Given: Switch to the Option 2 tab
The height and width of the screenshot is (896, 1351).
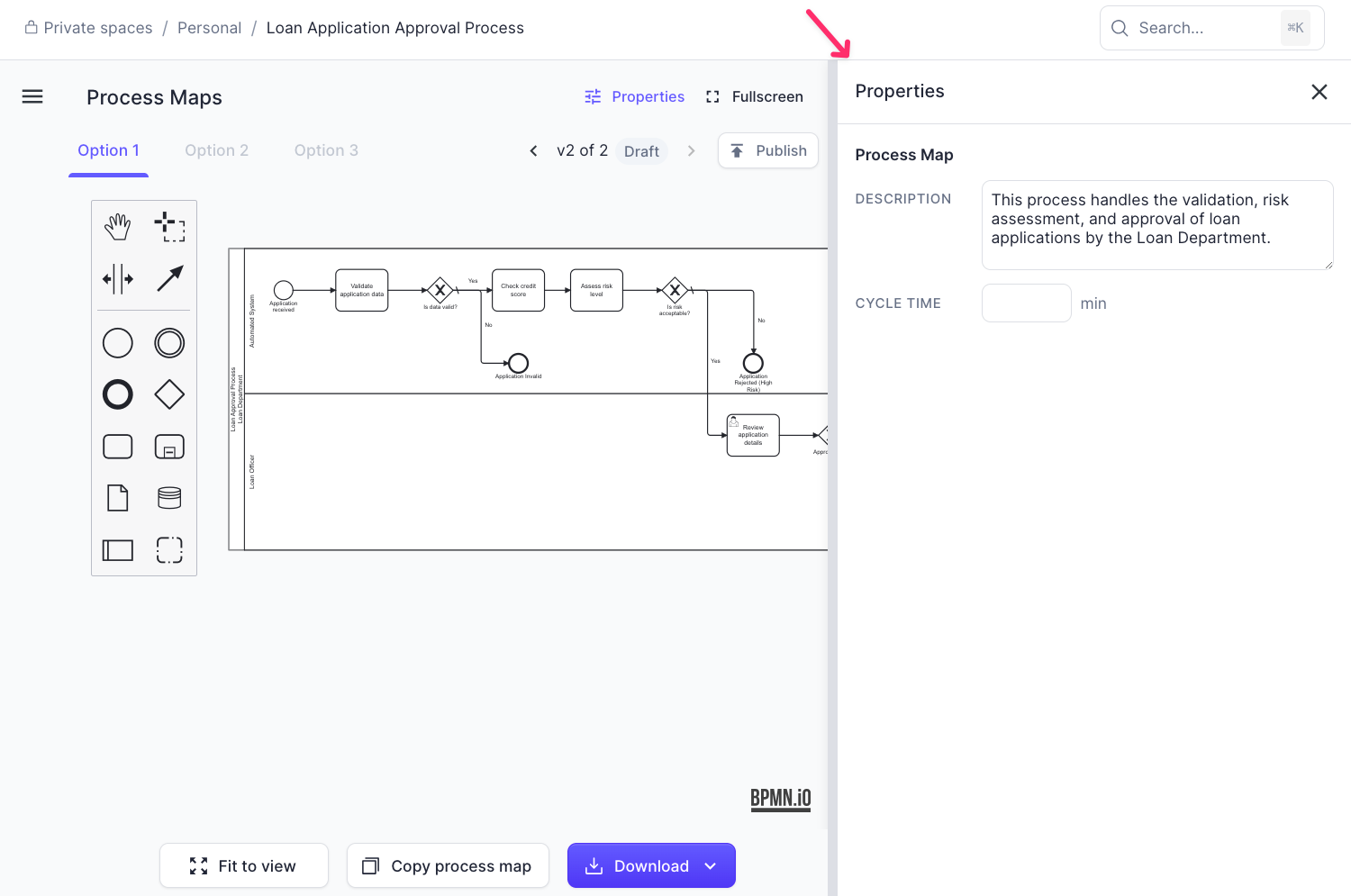Looking at the screenshot, I should click(x=216, y=150).
